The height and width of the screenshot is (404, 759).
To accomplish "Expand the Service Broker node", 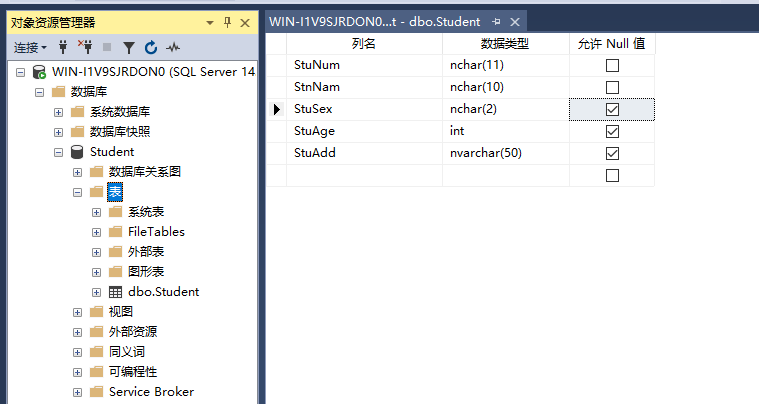I will [x=77, y=392].
